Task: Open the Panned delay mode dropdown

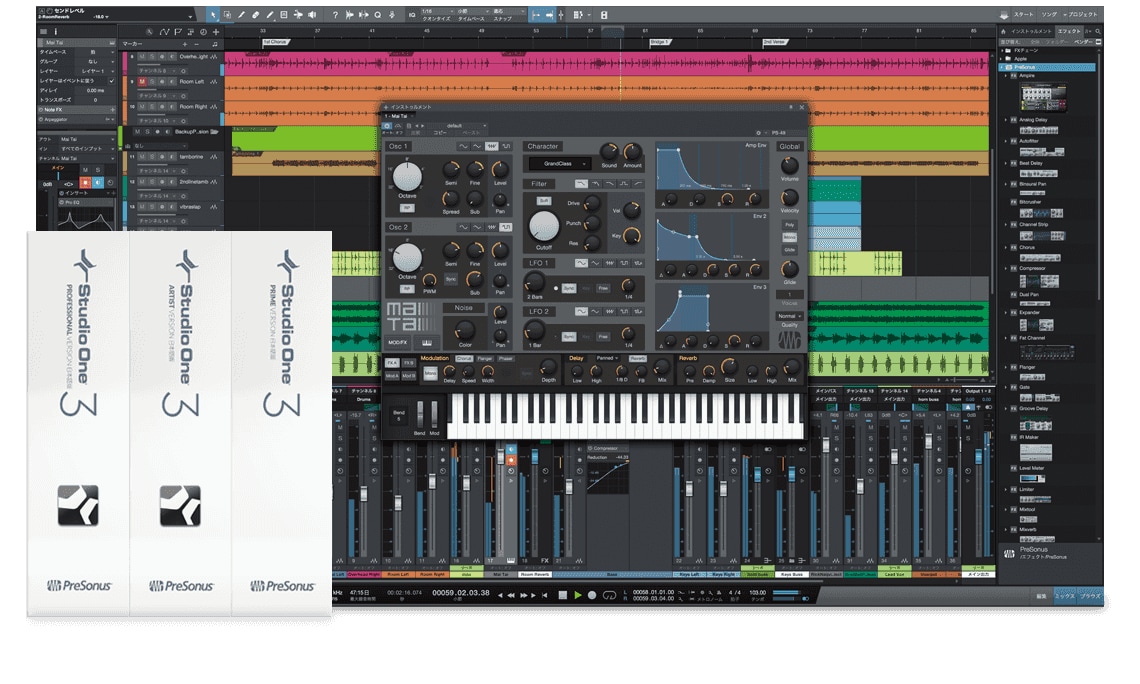Action: pos(606,358)
